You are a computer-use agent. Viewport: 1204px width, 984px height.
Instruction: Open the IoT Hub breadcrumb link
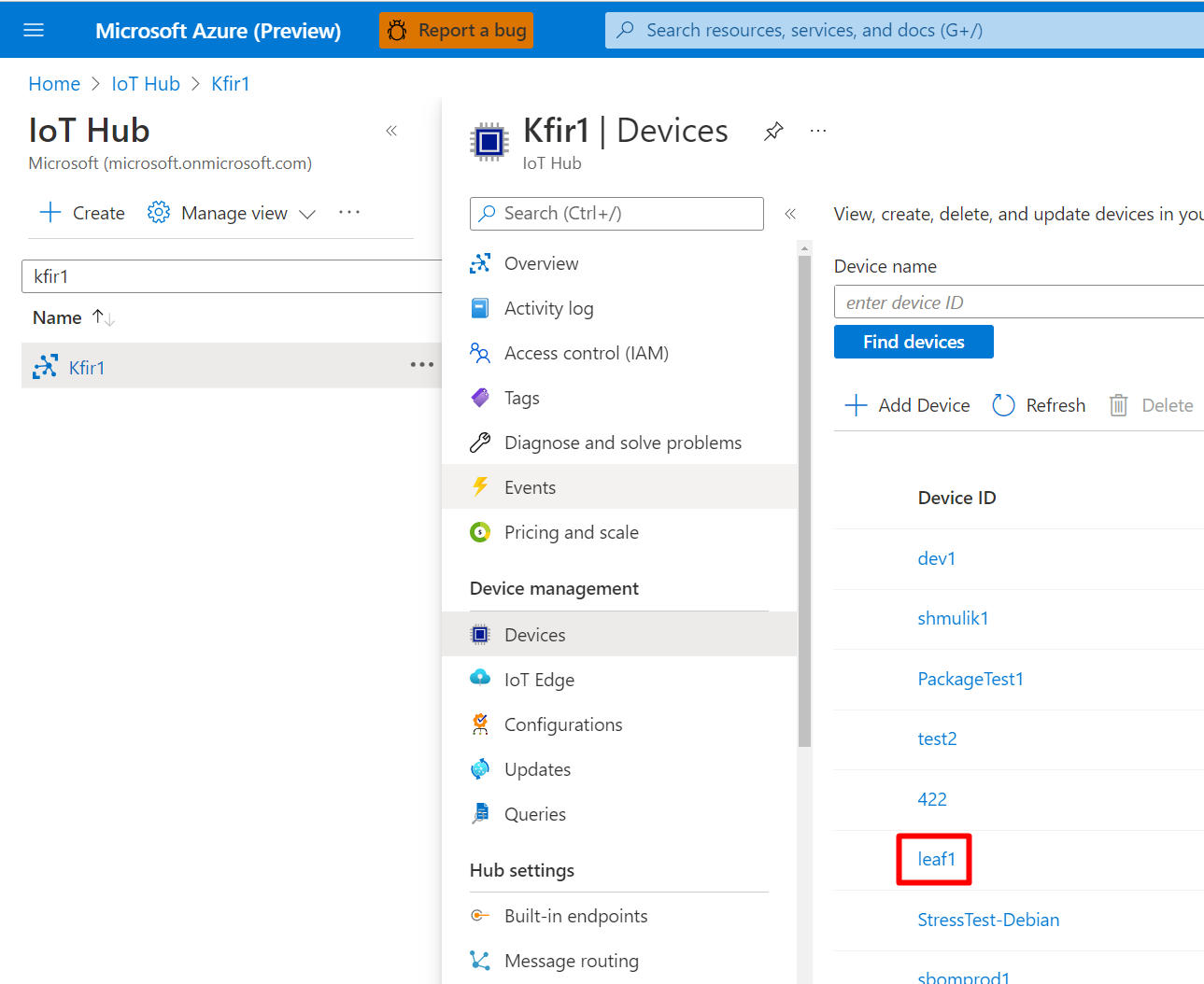(x=146, y=84)
